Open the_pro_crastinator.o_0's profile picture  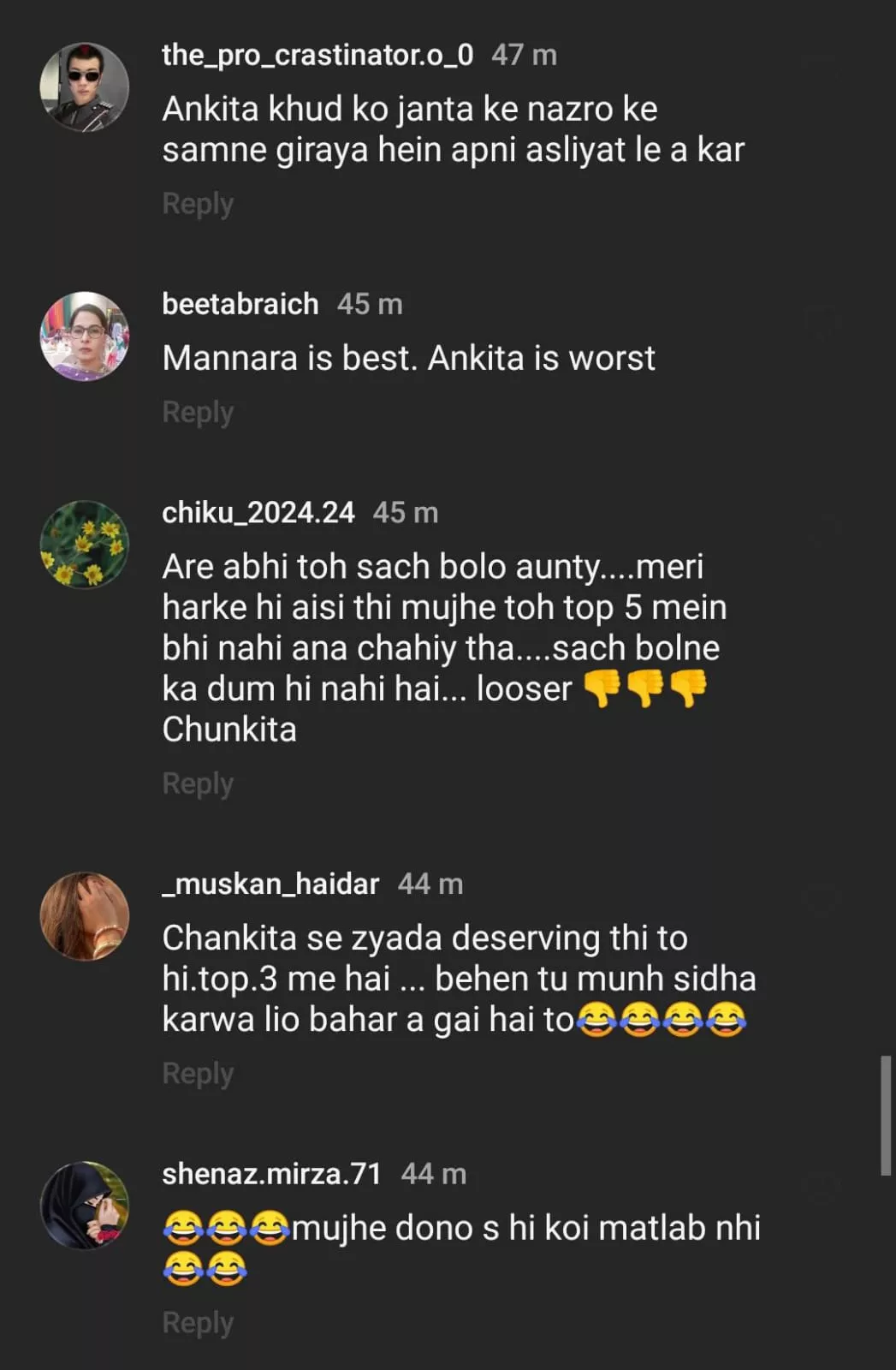(84, 86)
